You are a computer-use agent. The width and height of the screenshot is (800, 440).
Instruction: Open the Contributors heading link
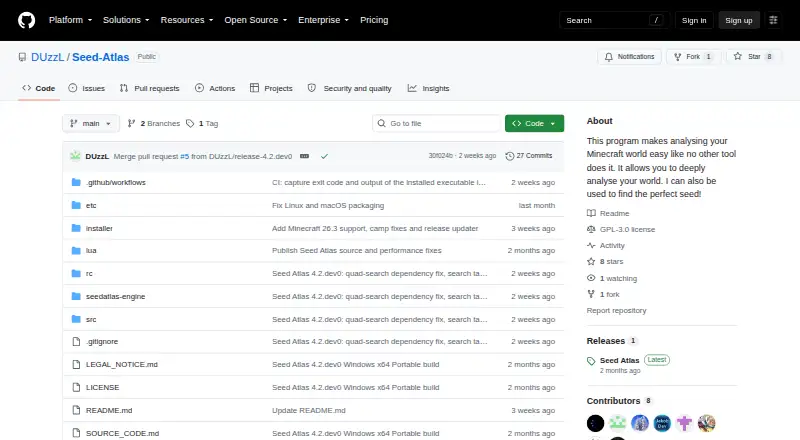619,401
